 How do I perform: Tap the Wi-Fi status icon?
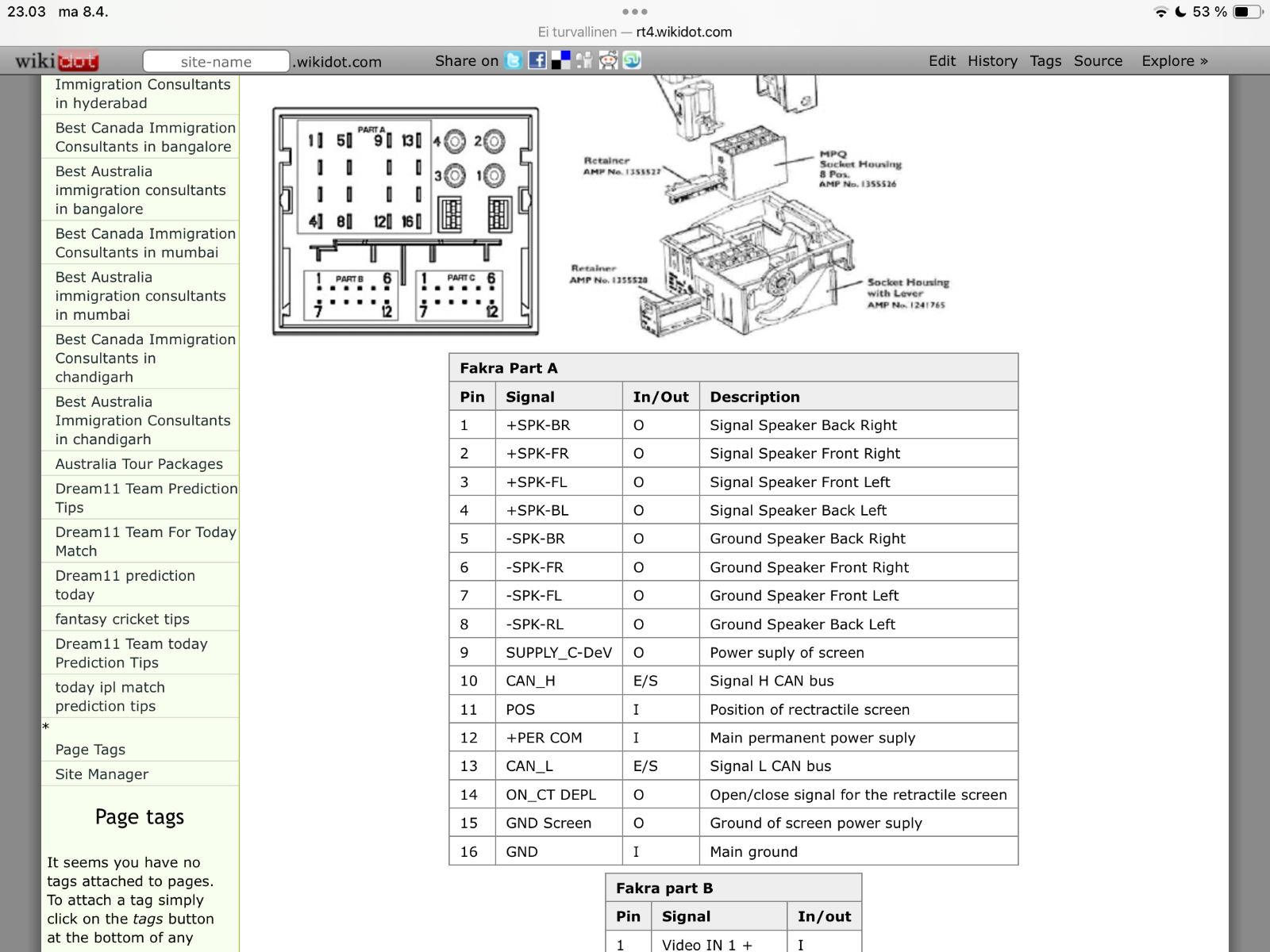point(1160,12)
